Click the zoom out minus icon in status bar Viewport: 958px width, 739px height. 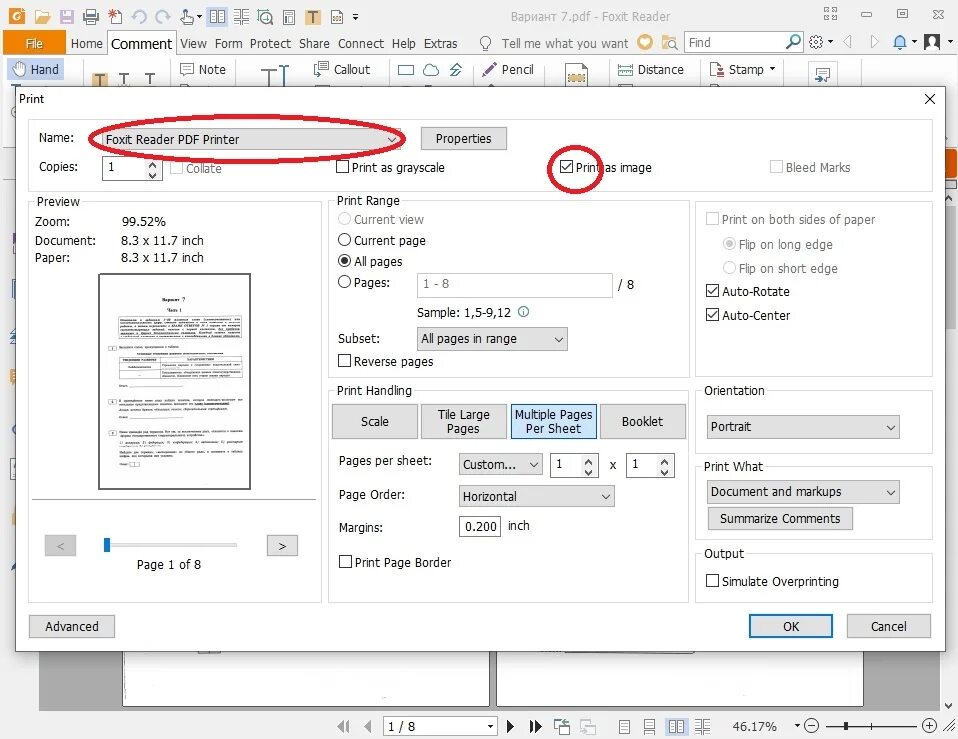811,726
